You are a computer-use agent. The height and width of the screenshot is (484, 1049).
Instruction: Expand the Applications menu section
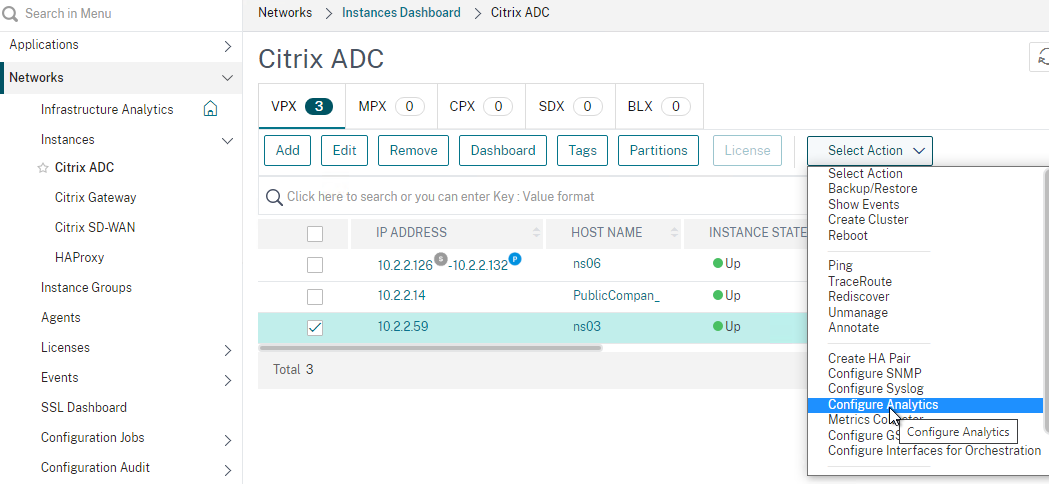(227, 46)
